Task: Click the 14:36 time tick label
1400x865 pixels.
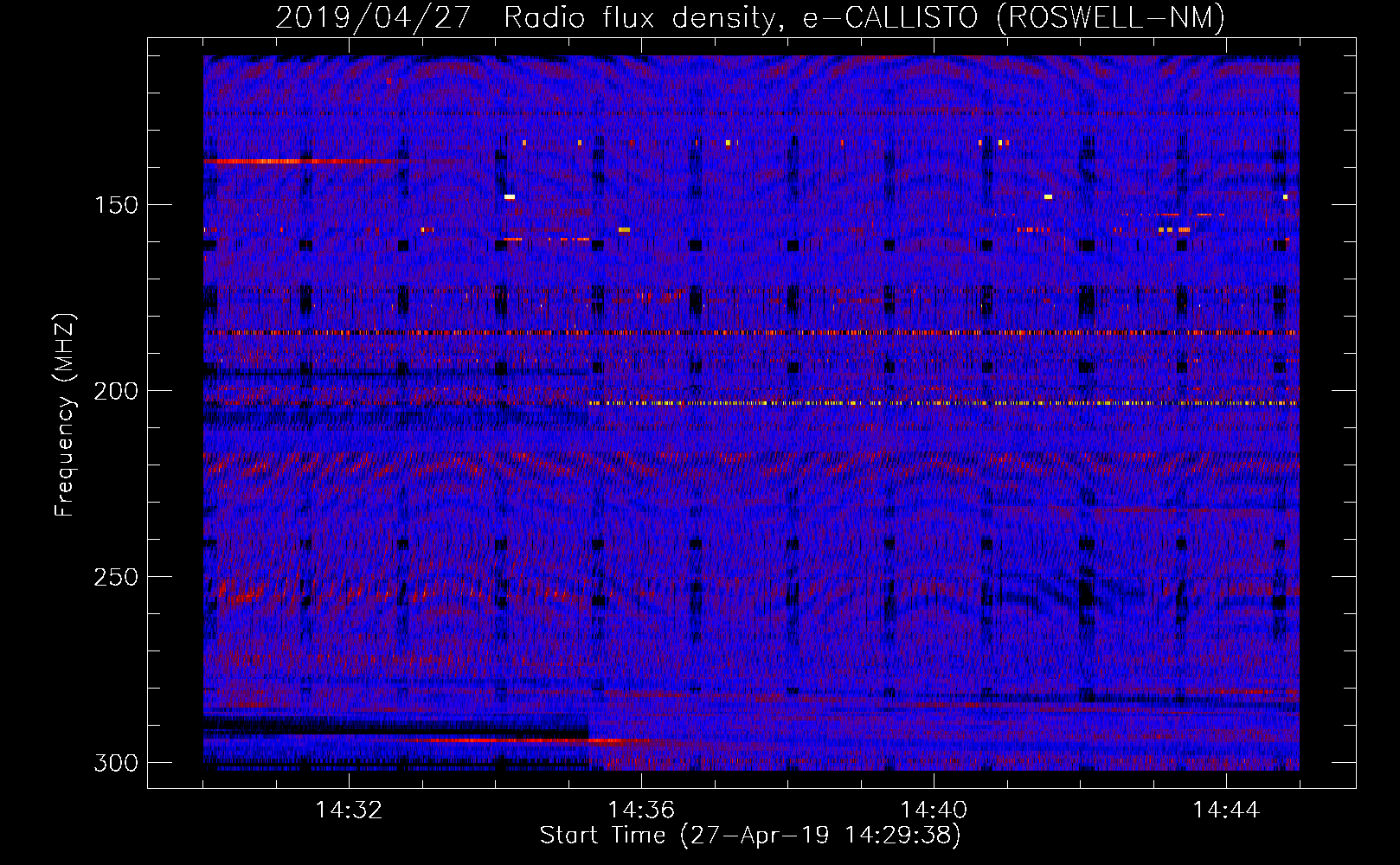Action: (x=641, y=811)
